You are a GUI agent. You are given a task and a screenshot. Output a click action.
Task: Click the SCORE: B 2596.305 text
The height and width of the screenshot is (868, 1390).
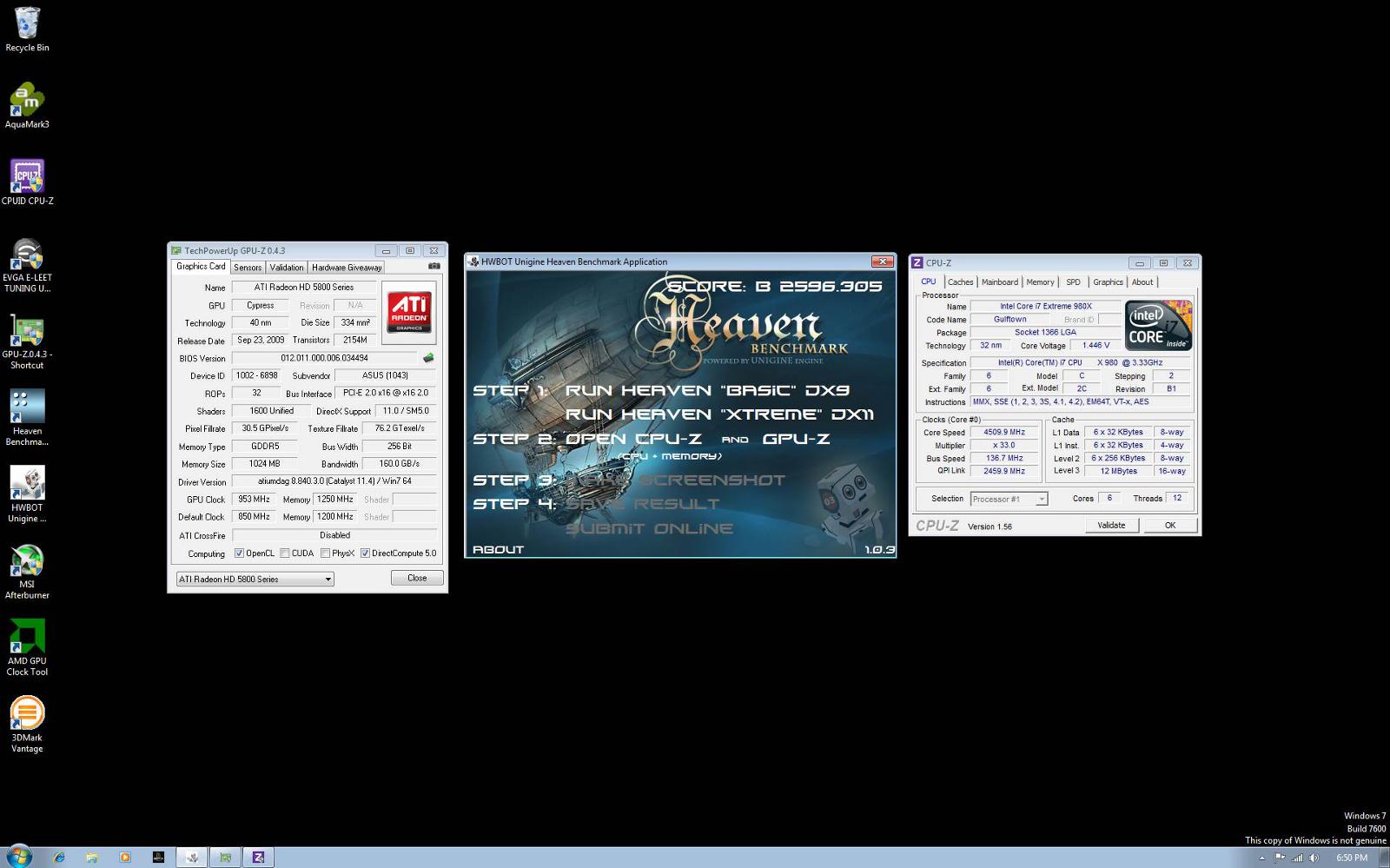775,286
